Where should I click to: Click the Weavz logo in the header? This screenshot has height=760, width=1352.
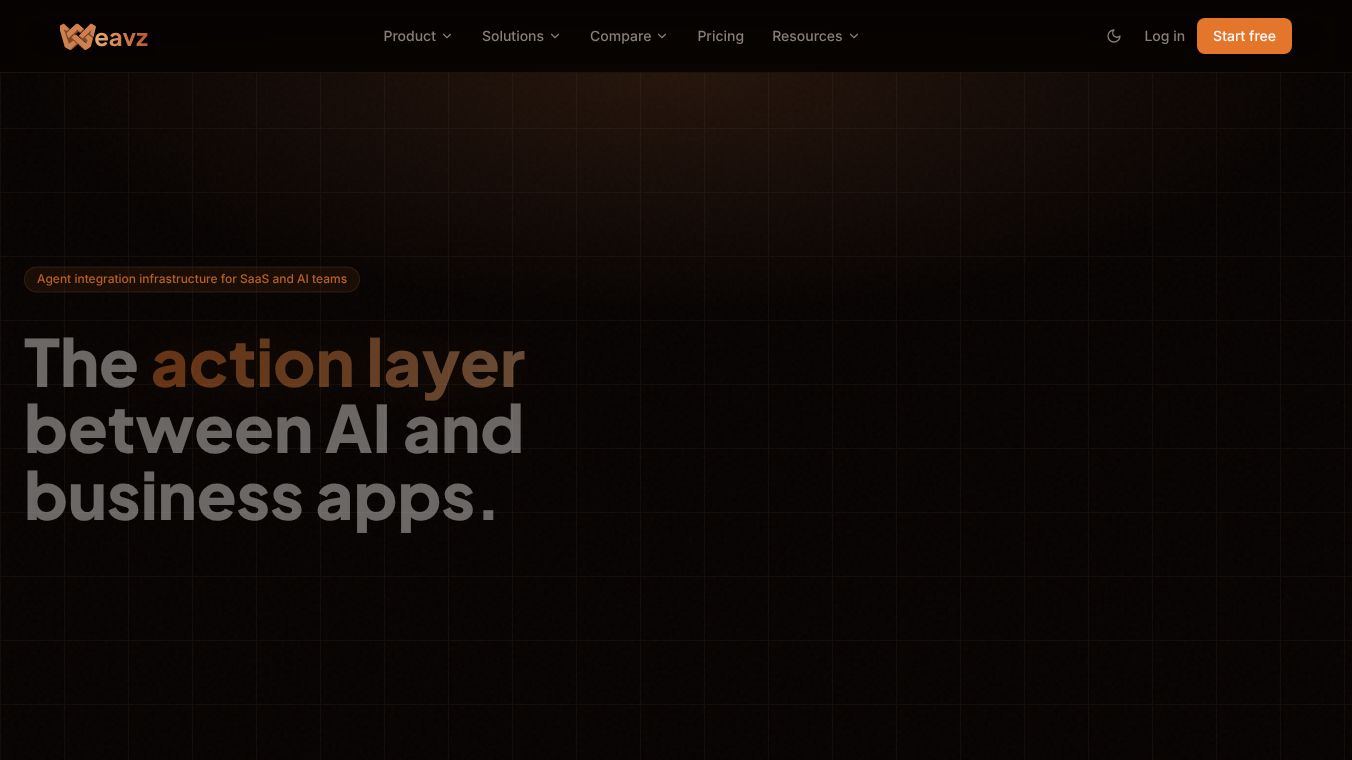pos(104,36)
